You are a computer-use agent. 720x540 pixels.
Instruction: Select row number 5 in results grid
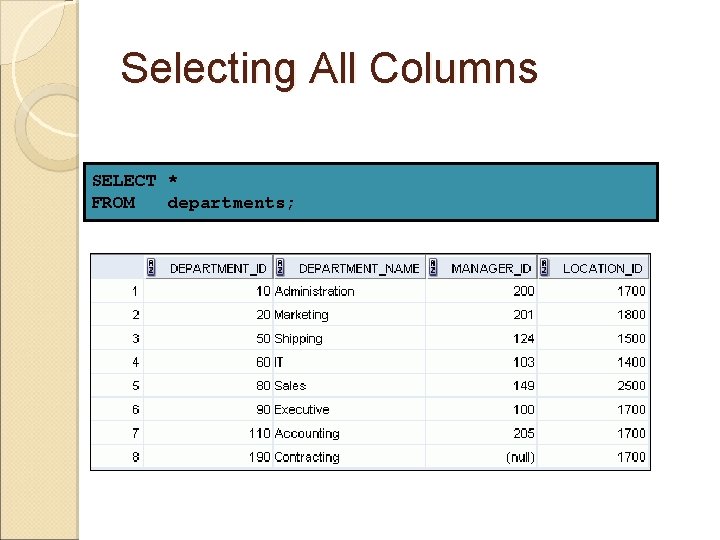click(x=118, y=386)
